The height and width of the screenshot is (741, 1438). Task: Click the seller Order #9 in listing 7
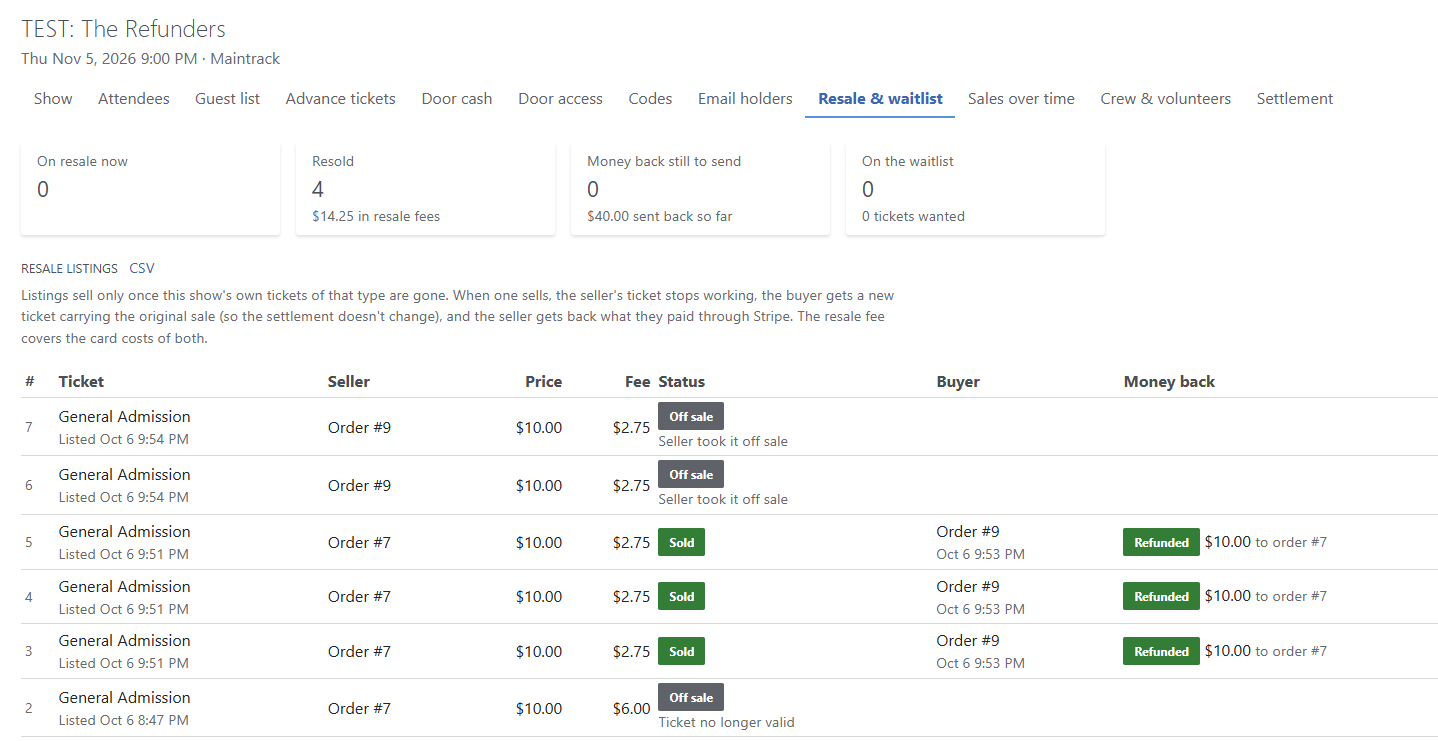[x=359, y=428]
